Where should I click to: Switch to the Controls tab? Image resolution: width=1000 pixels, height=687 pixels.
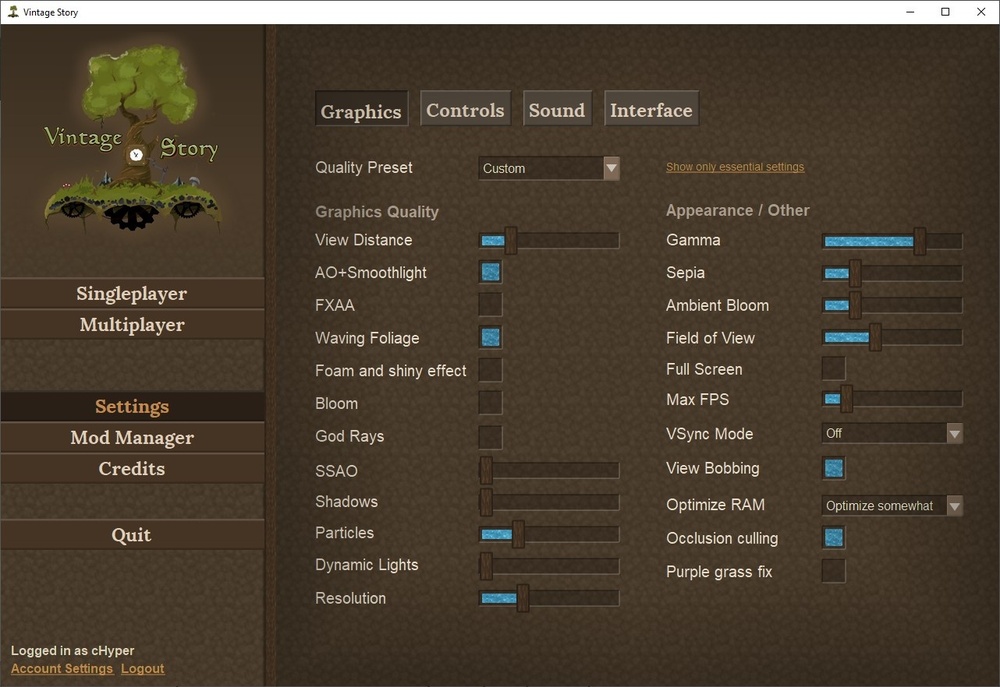tap(465, 109)
